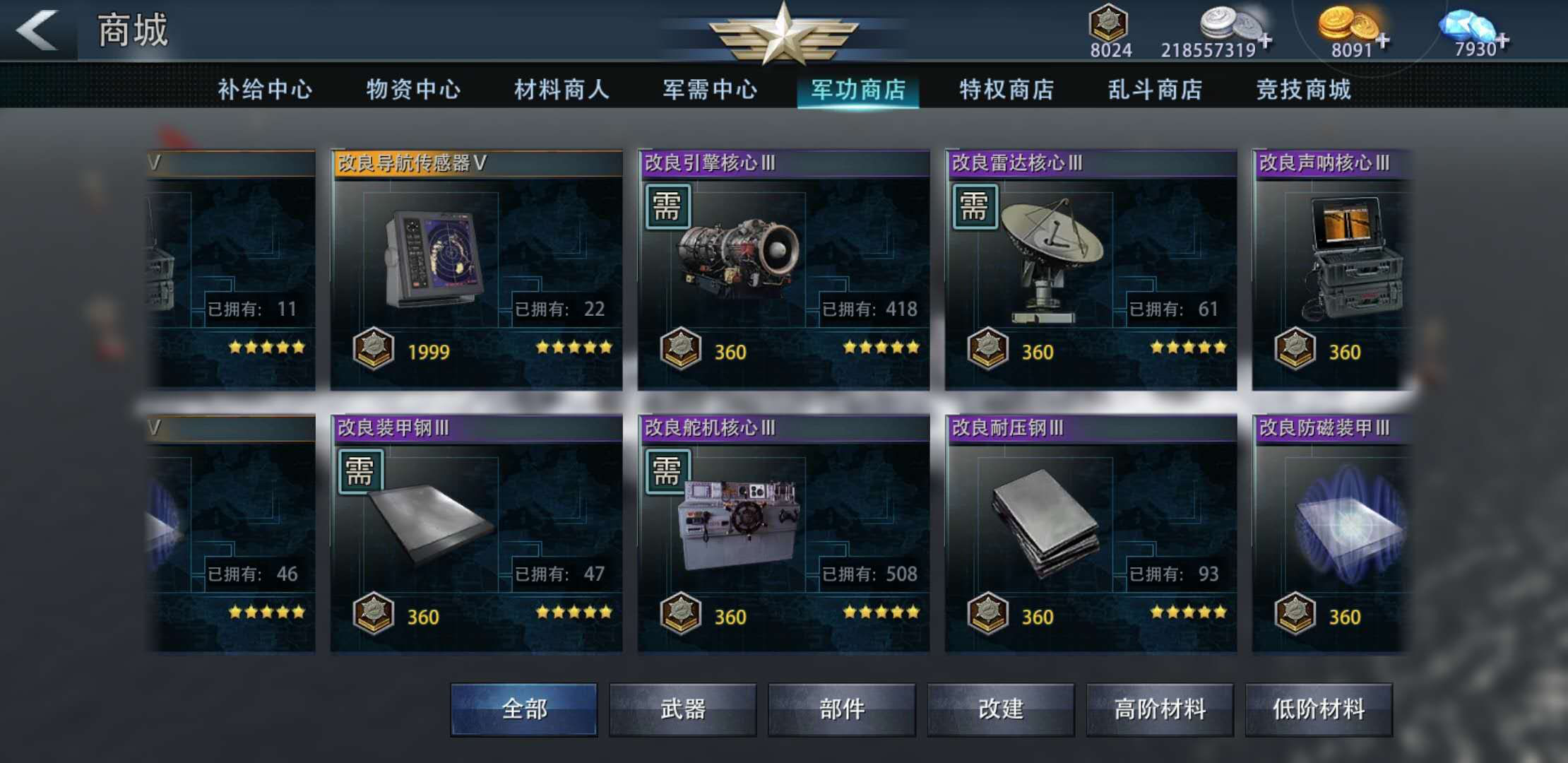The height and width of the screenshot is (763, 1568).
Task: Filter items by 低阶材料
Action: [x=1319, y=709]
